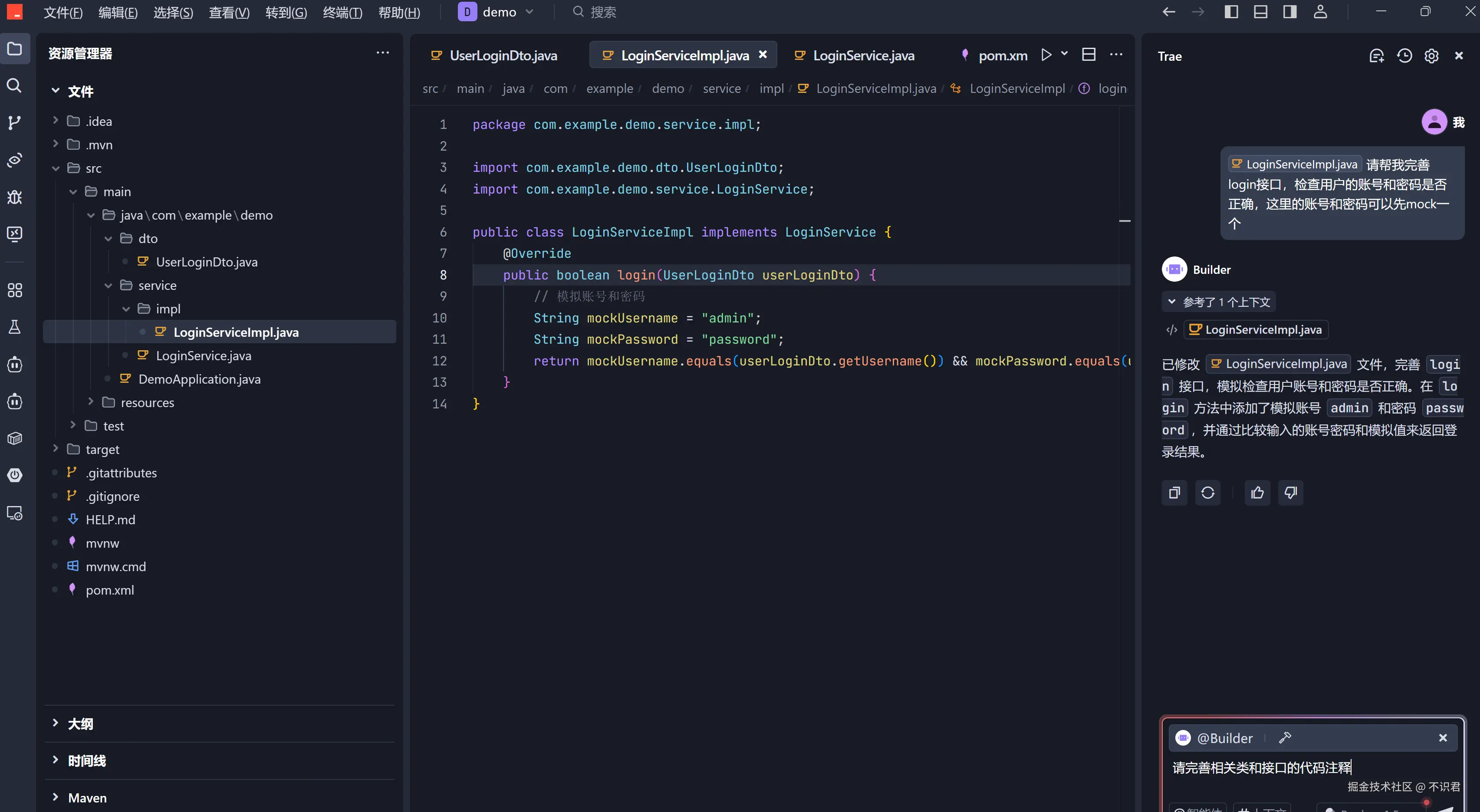Toggle the right AI sidebar layout
The image size is (1480, 812).
pos(1289,12)
